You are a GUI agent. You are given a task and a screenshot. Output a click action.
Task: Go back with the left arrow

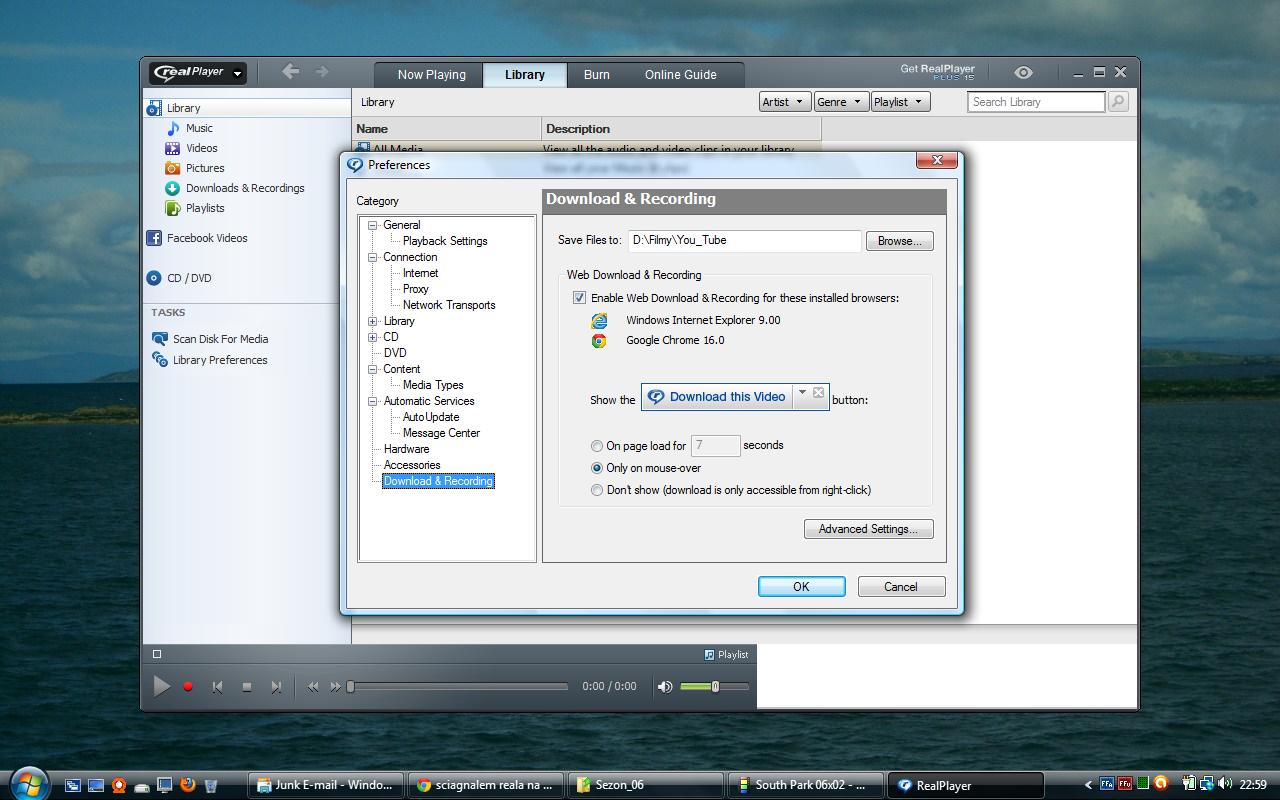[291, 71]
